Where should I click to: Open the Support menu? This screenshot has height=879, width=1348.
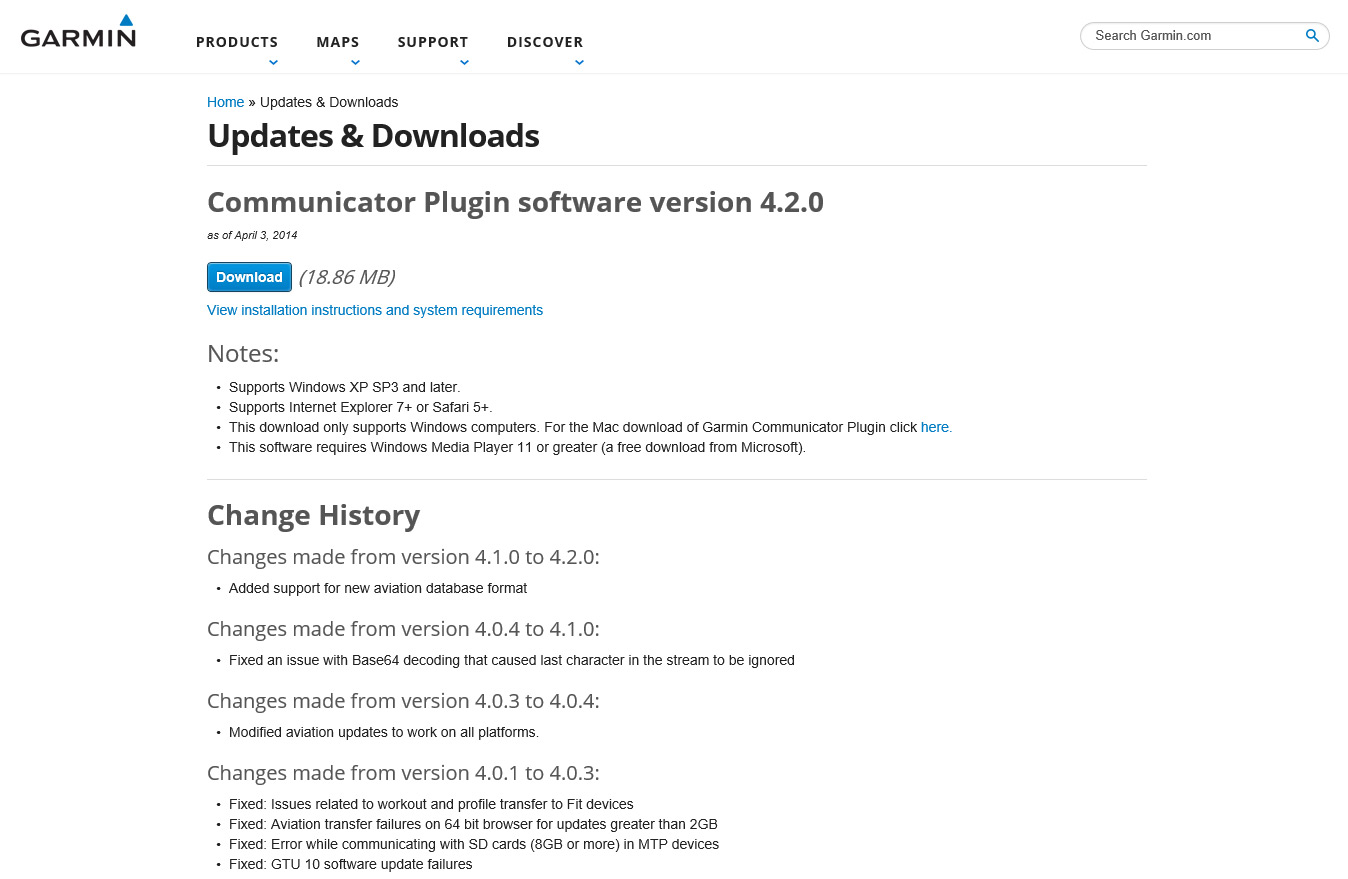[x=433, y=42]
